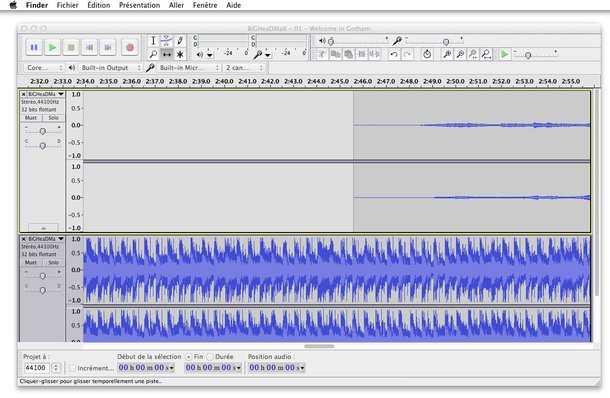
Task: Open first track's name dropdown menu
Action: pyautogui.click(x=61, y=94)
